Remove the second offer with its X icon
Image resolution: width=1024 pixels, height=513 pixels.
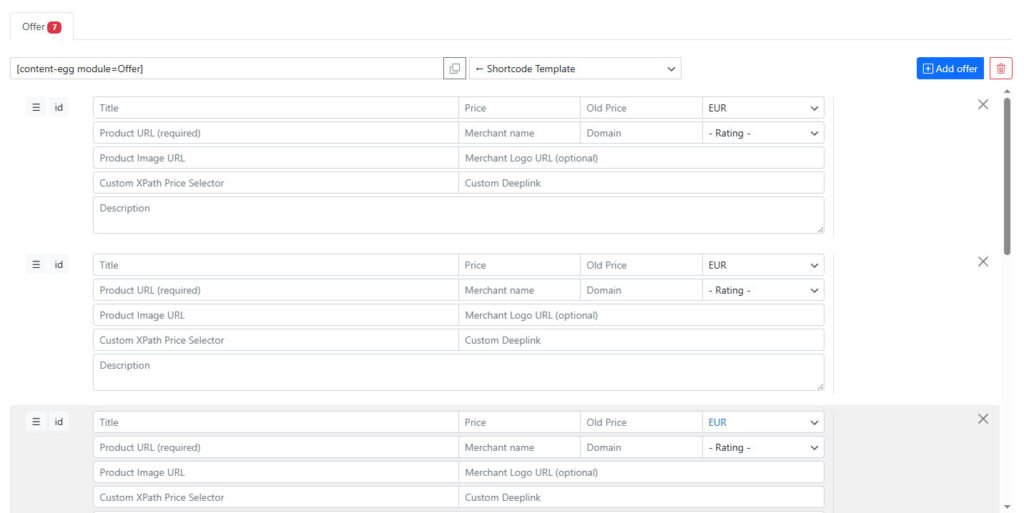tap(982, 262)
